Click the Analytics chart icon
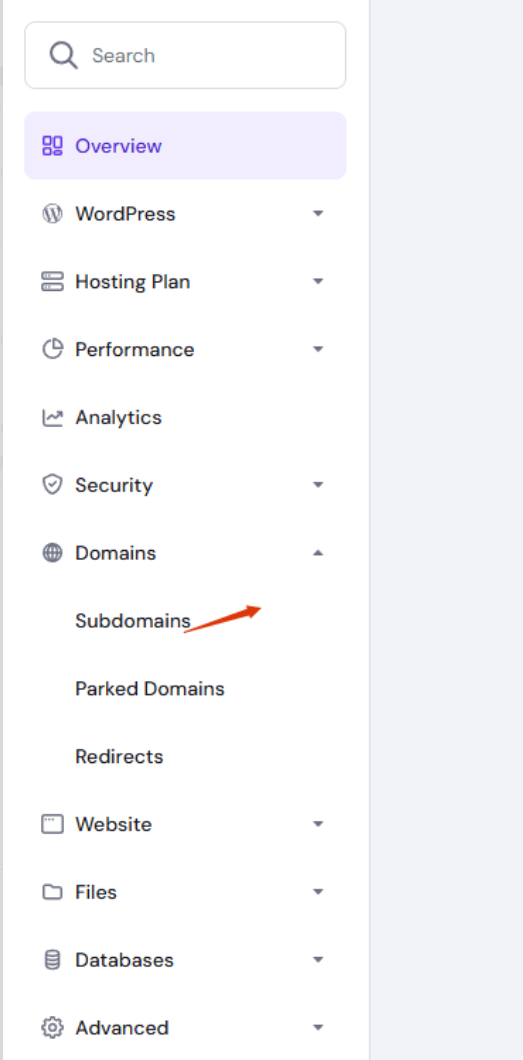The image size is (523, 1060). [52, 417]
